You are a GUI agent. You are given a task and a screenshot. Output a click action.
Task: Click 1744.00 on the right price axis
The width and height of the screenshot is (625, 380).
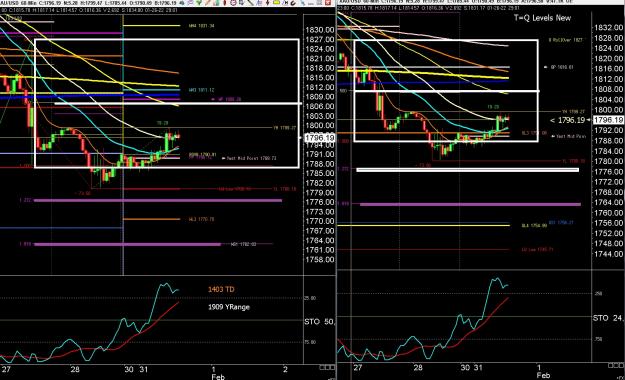pyautogui.click(x=608, y=254)
